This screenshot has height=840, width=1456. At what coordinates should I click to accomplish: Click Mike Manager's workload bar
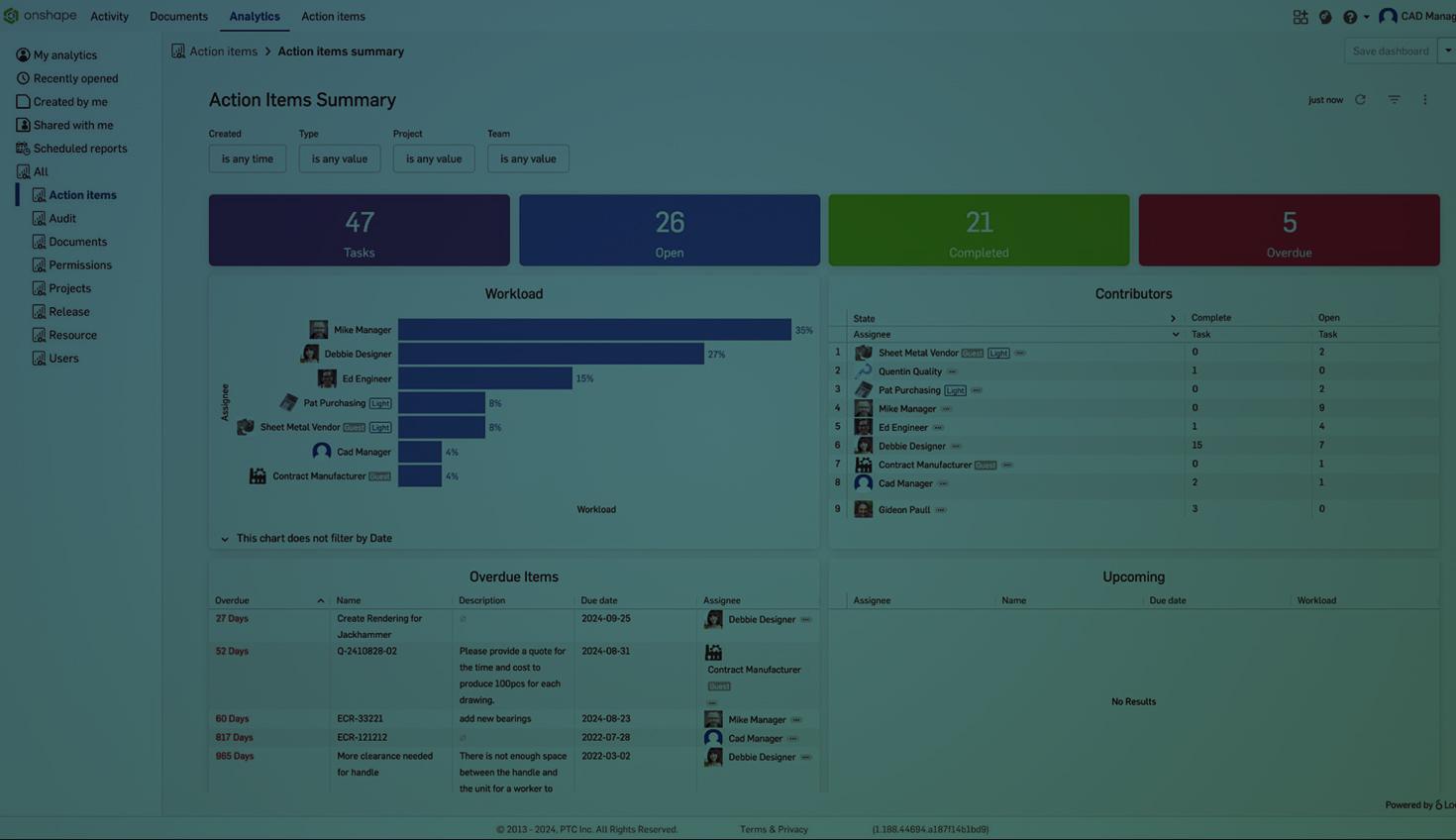click(594, 329)
